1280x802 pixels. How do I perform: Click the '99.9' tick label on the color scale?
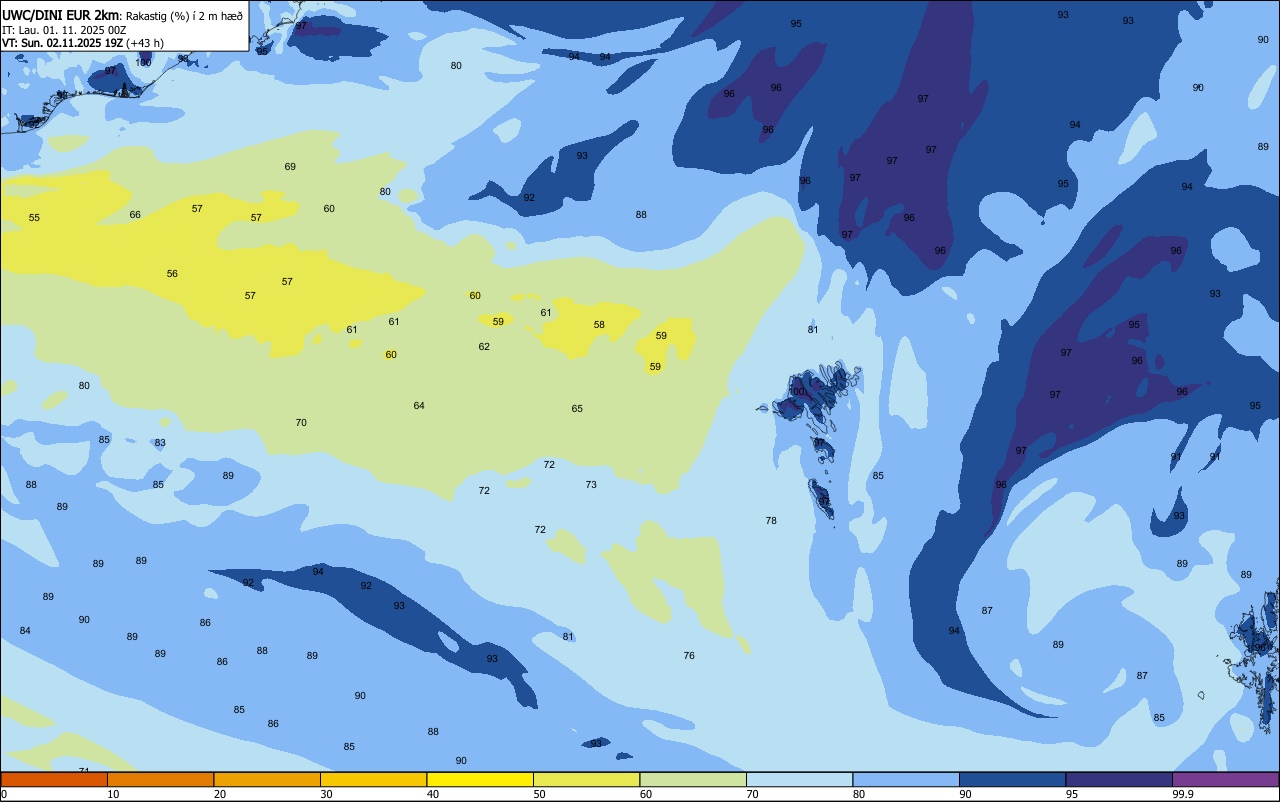click(x=1183, y=794)
